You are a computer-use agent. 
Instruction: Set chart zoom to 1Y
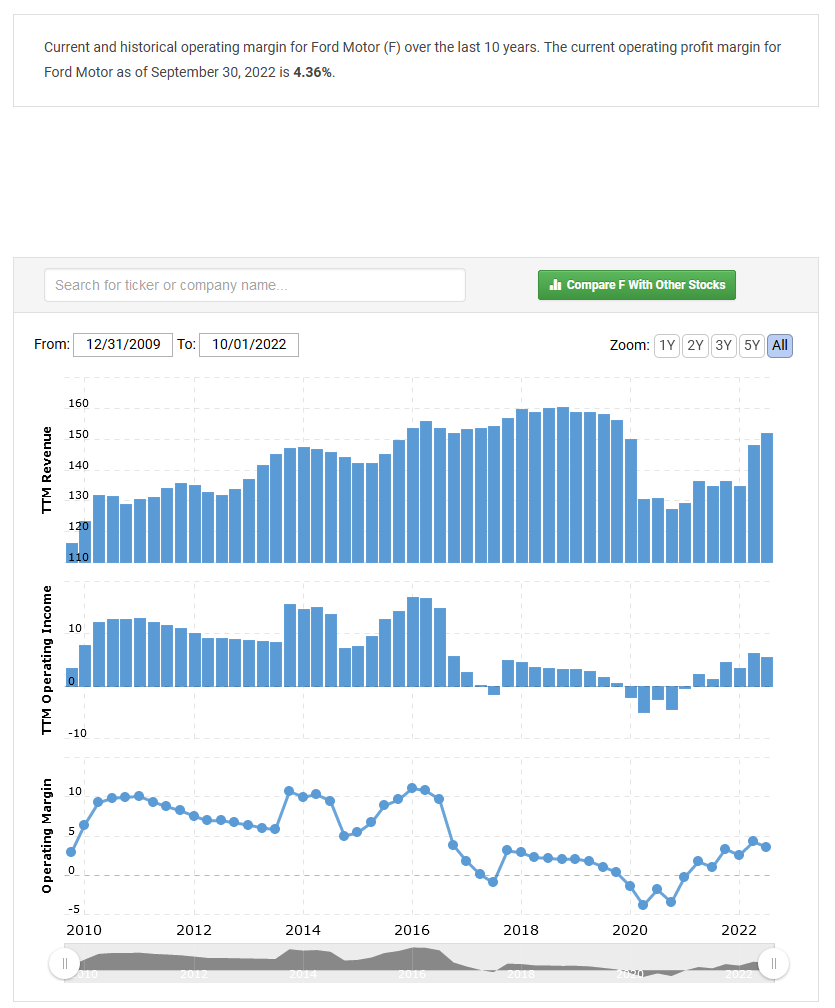point(667,346)
